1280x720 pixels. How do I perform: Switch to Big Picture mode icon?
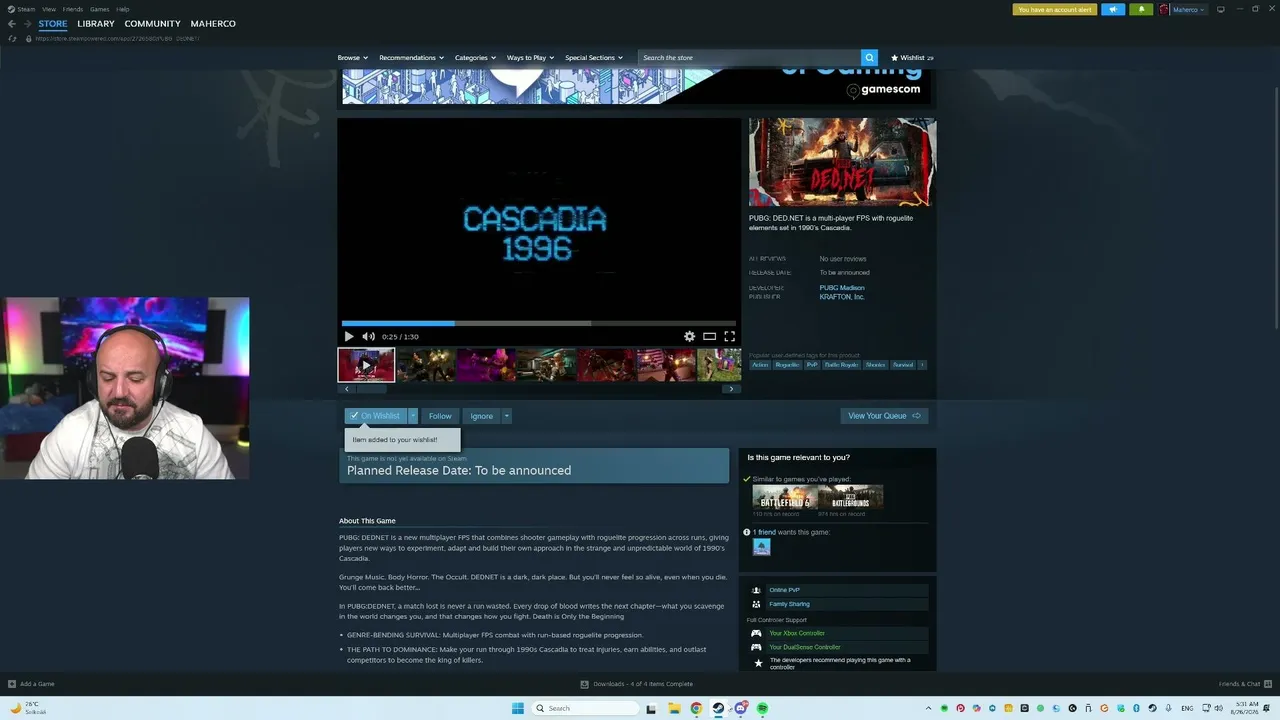(x=1220, y=10)
